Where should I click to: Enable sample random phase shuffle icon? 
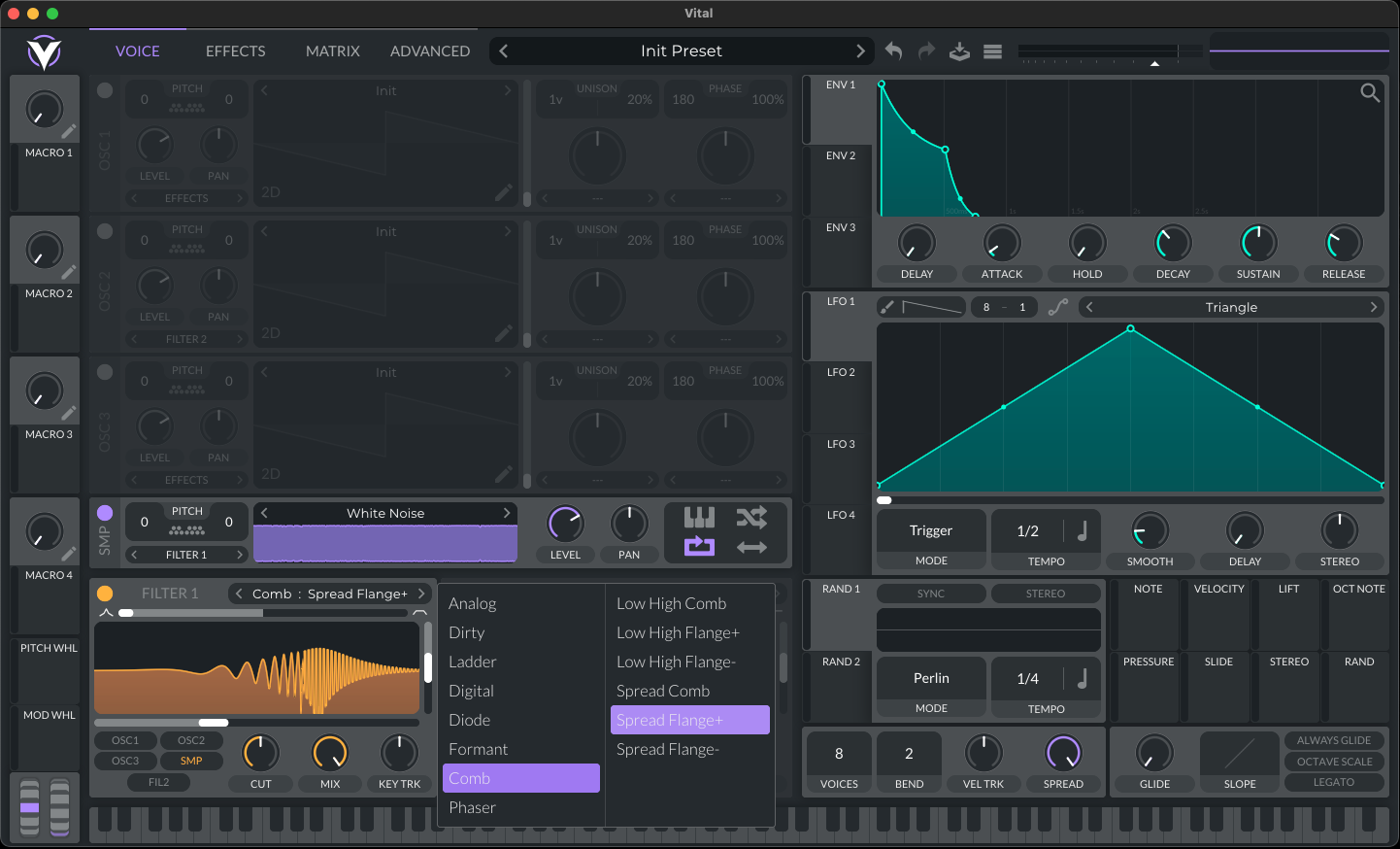click(751, 517)
